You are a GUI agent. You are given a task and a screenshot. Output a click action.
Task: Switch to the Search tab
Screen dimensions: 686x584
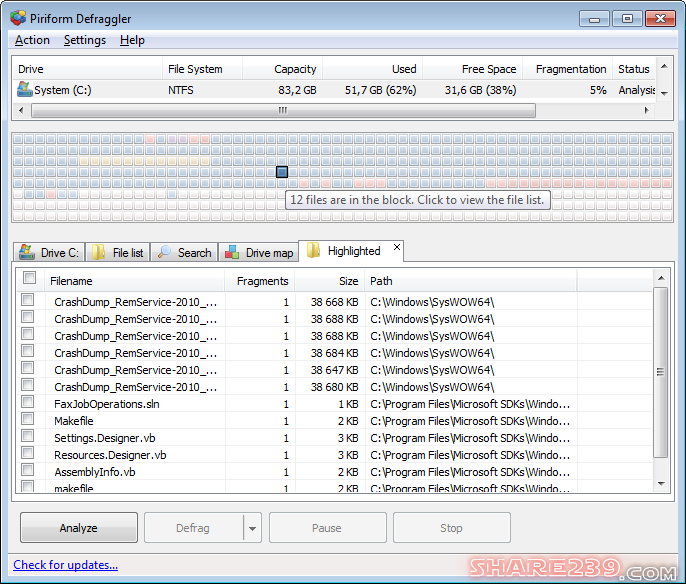184,252
